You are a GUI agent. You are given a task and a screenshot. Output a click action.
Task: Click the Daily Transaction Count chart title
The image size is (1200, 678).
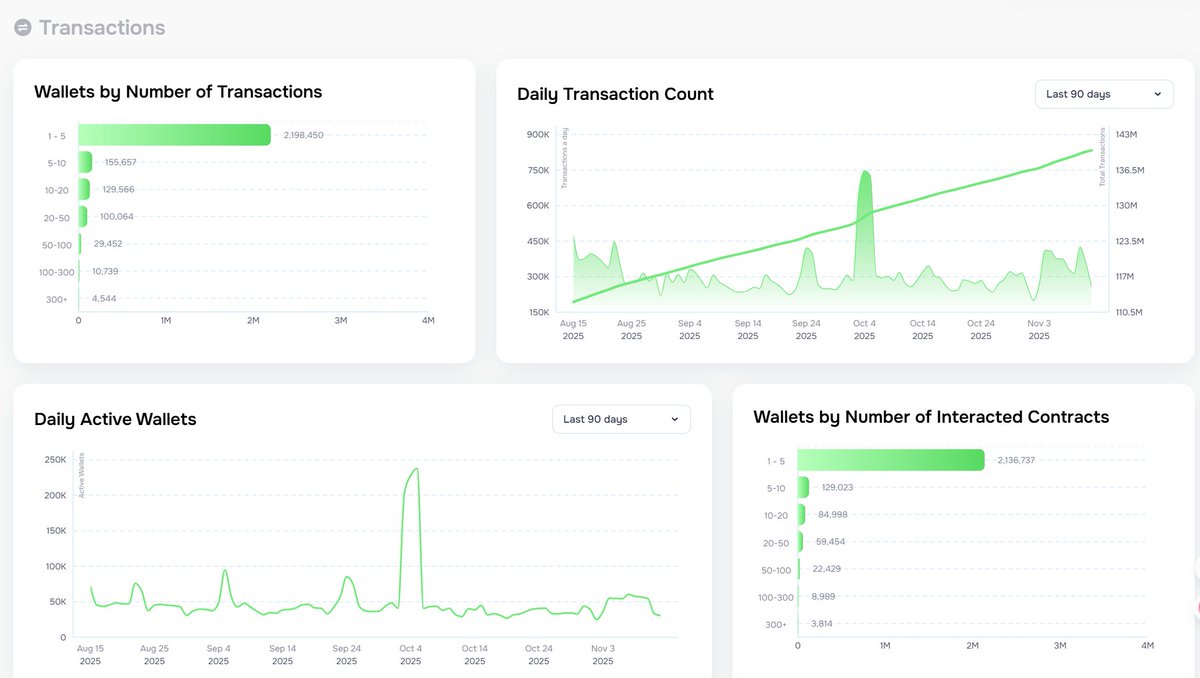tap(614, 94)
